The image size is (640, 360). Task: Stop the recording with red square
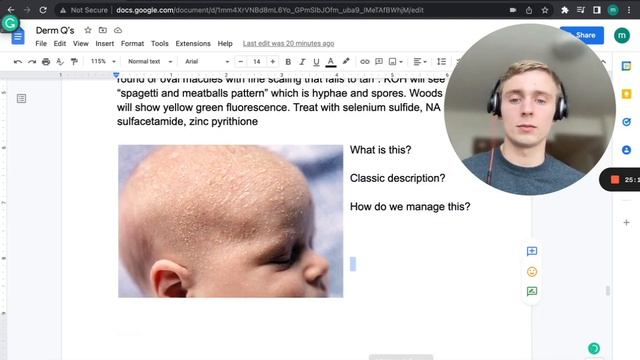[615, 180]
